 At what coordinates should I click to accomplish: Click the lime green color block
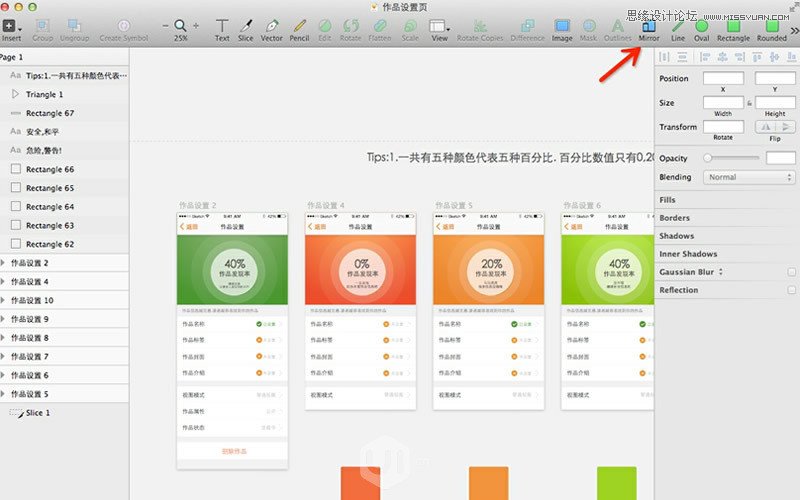[x=616, y=483]
